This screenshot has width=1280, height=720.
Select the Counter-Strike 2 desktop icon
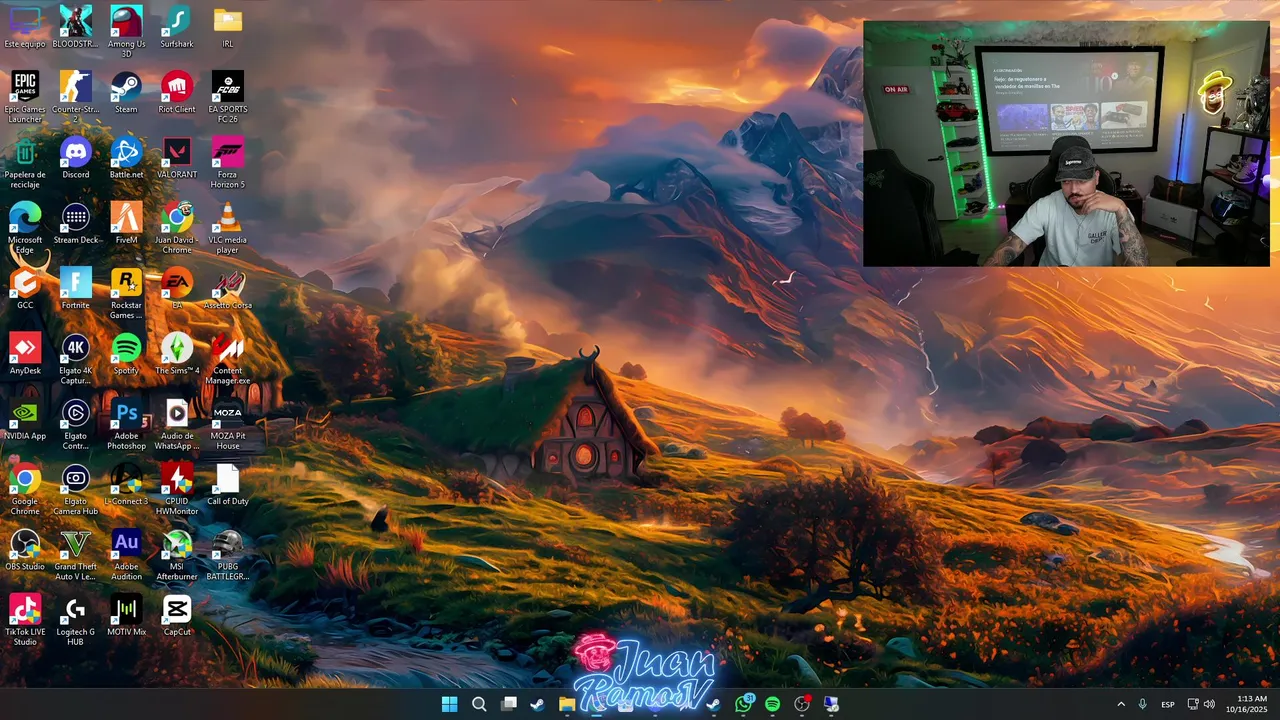pos(75,97)
